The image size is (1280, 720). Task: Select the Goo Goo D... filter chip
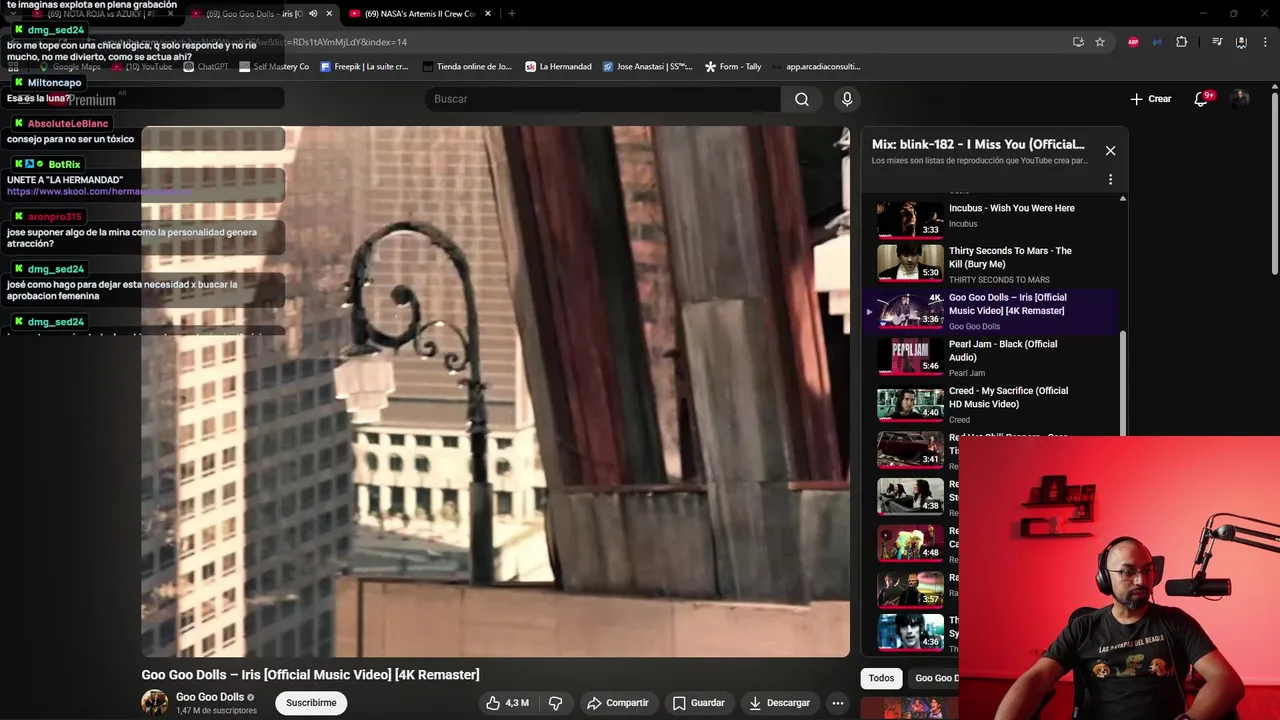(x=936, y=678)
